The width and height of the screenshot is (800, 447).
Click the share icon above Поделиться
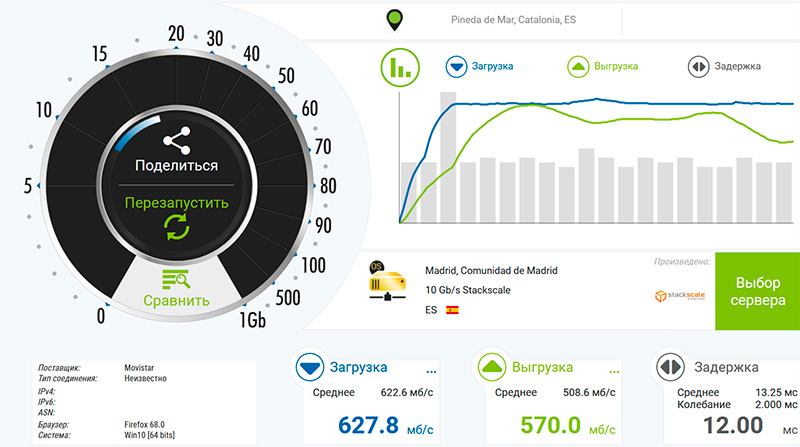point(176,140)
